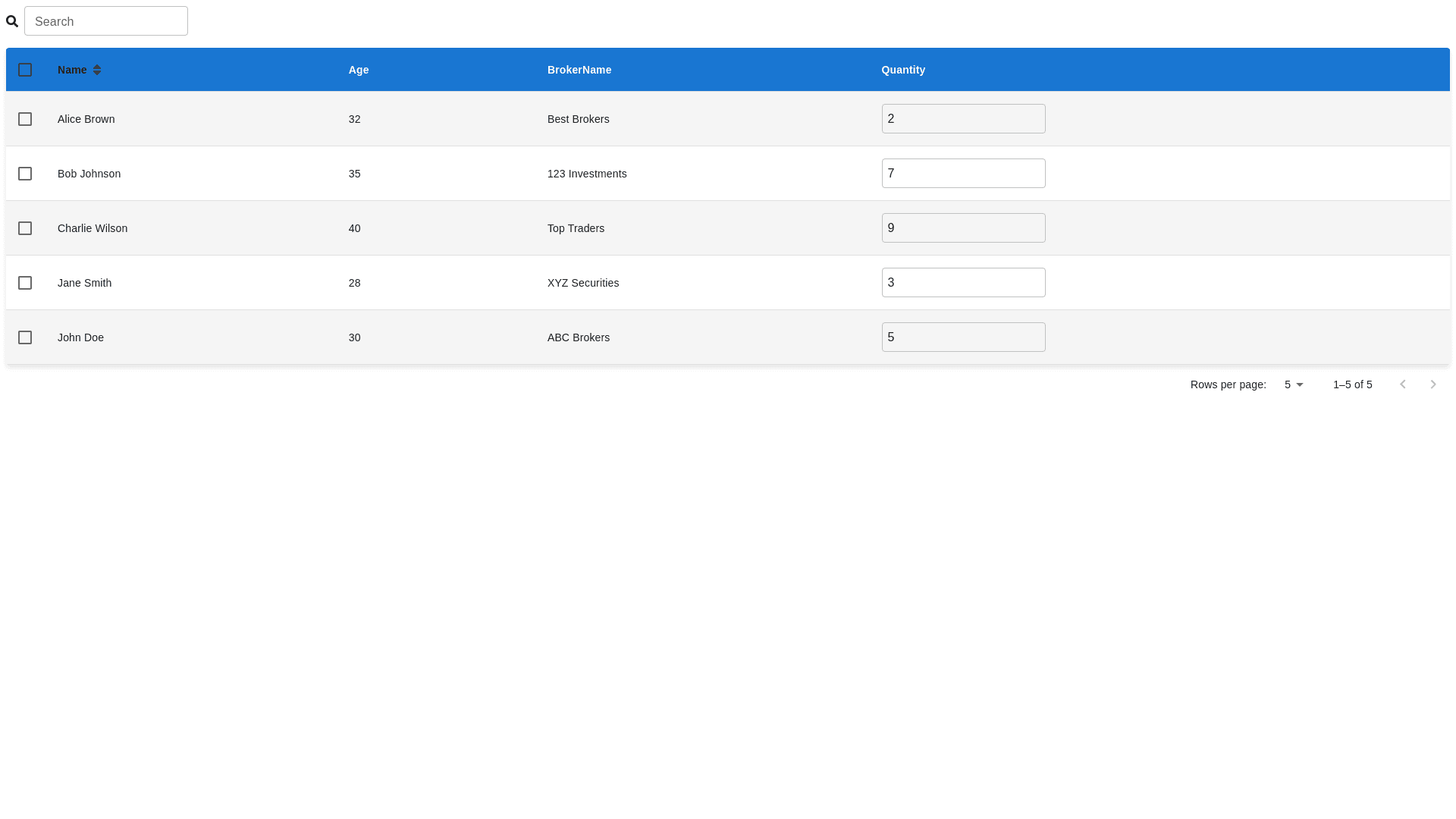The height and width of the screenshot is (819, 1456).
Task: Select the Bob Johnson row checkbox
Action: pos(25,174)
